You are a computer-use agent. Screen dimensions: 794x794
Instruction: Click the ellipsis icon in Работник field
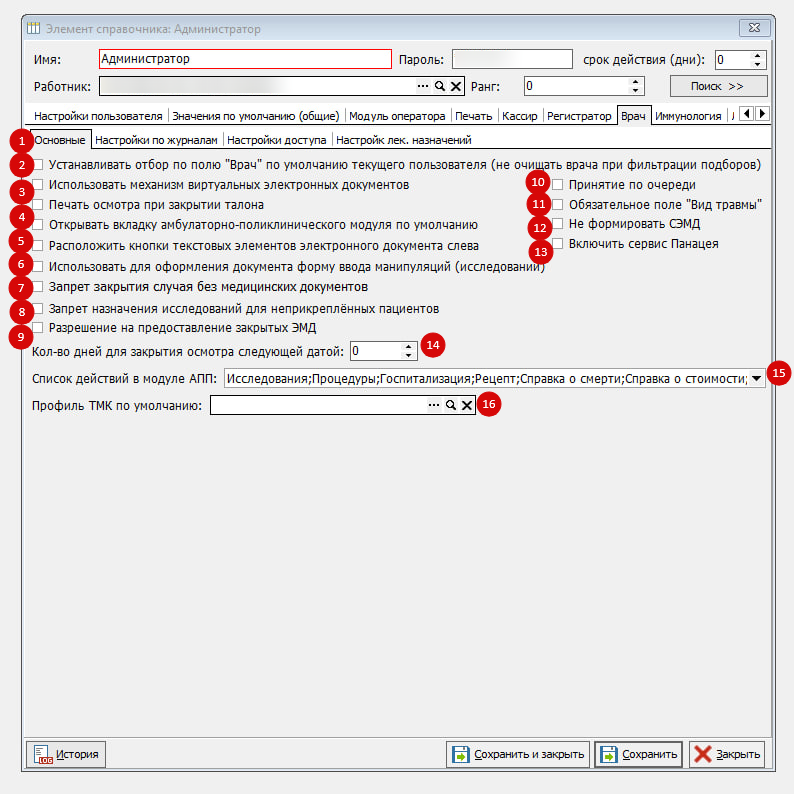click(423, 86)
